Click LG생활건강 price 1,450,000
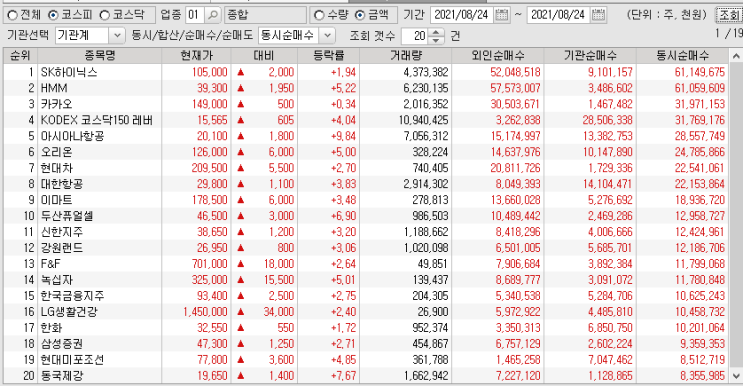The image size is (743, 386). coord(205,312)
